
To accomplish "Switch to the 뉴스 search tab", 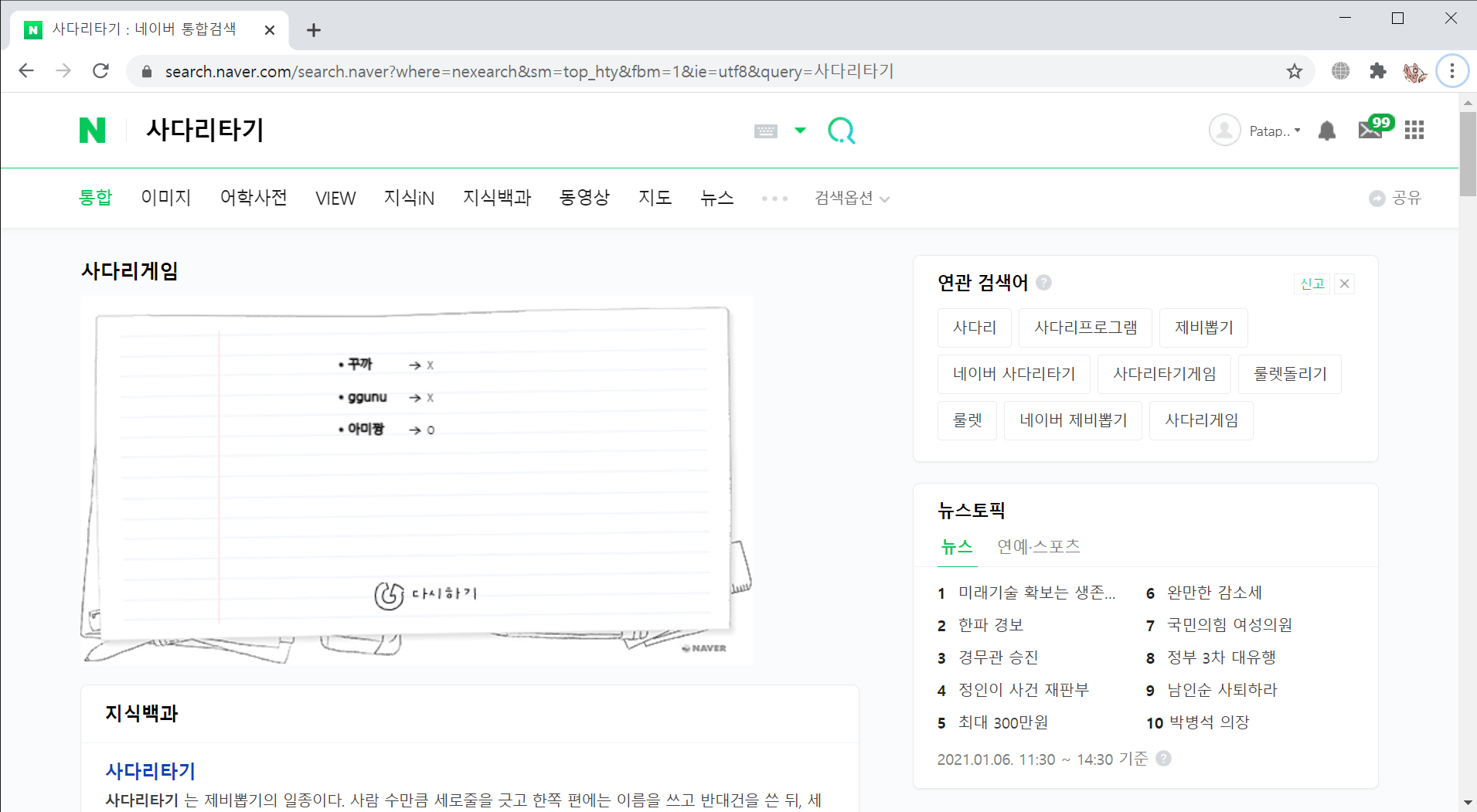I will (716, 198).
